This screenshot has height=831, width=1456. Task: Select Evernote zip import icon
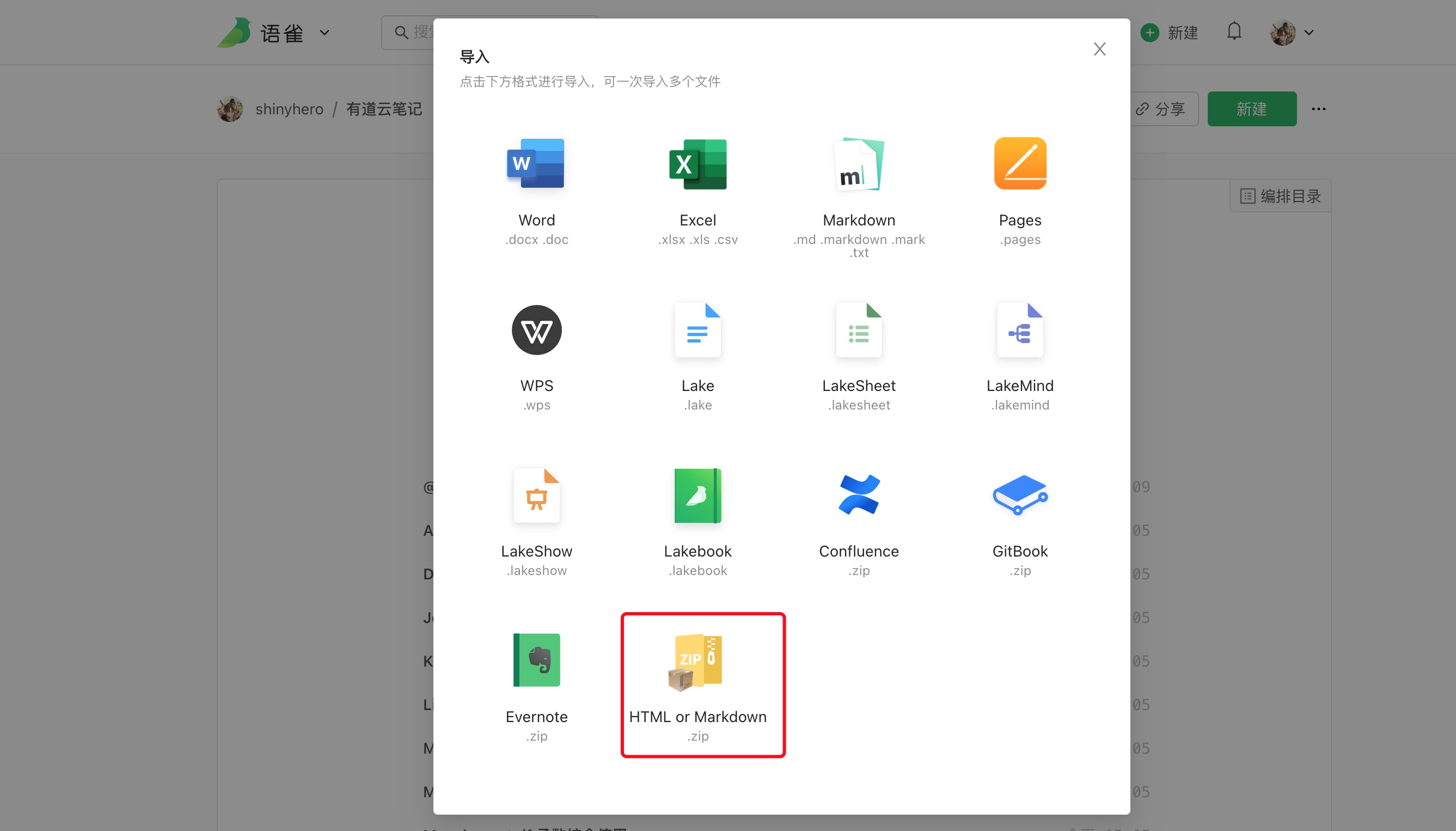click(x=536, y=661)
